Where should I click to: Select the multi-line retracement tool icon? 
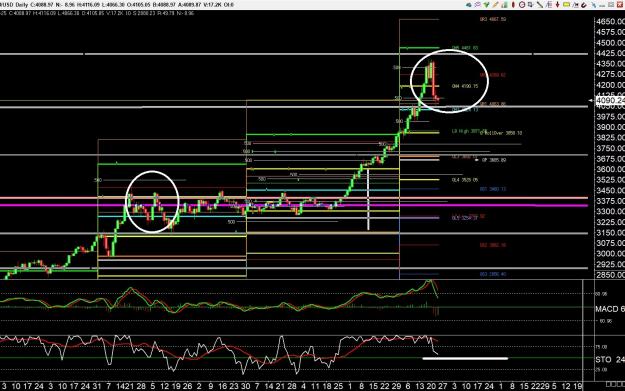(549, 5)
